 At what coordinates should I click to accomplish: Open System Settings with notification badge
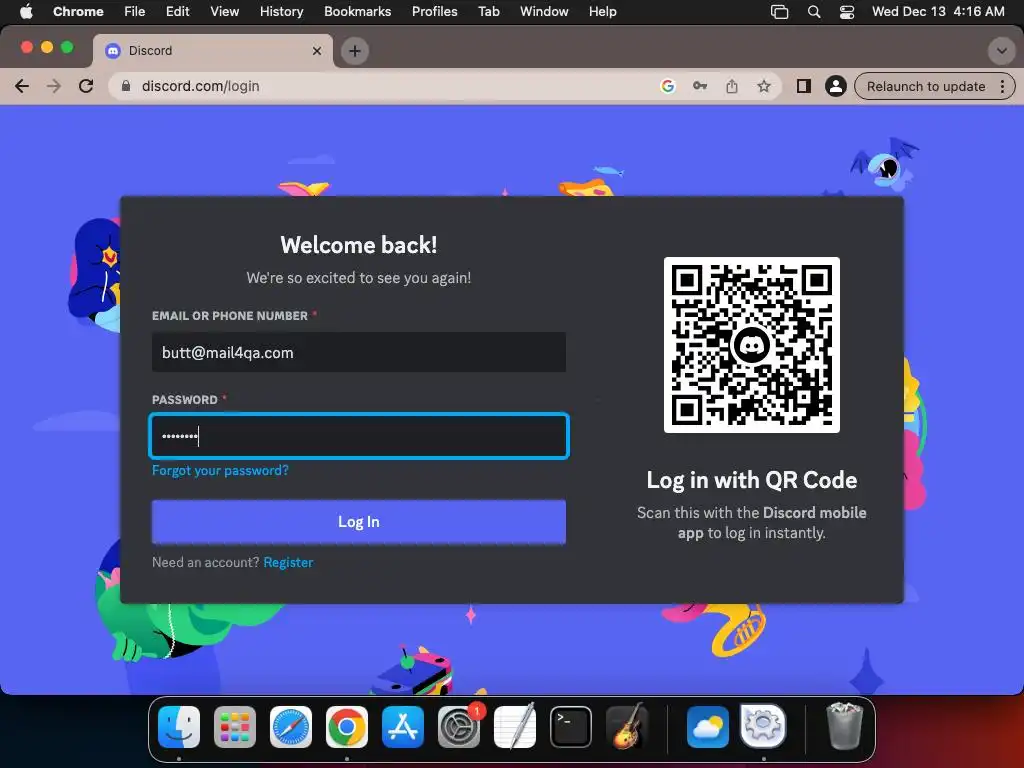(x=459, y=727)
